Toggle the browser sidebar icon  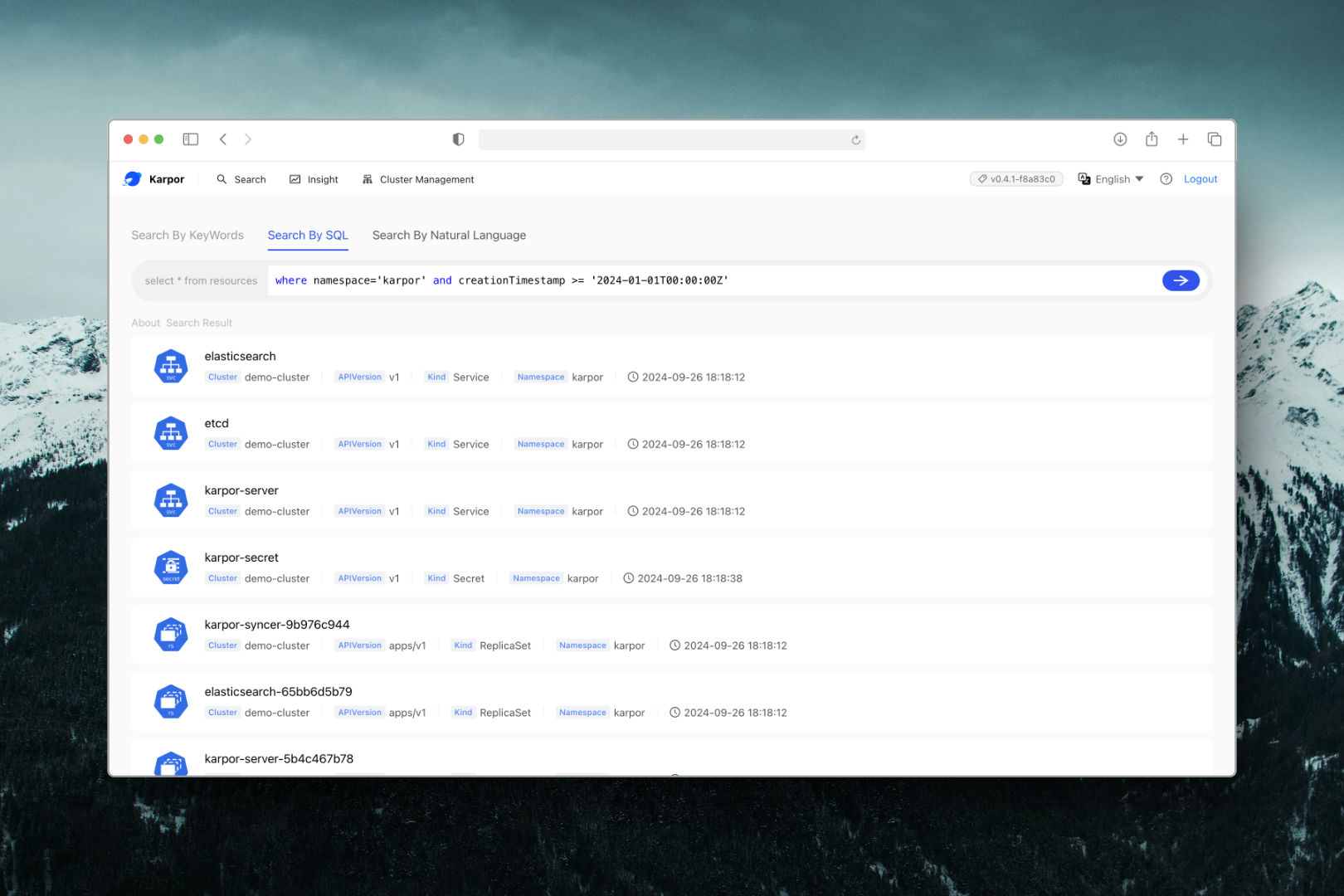point(191,139)
